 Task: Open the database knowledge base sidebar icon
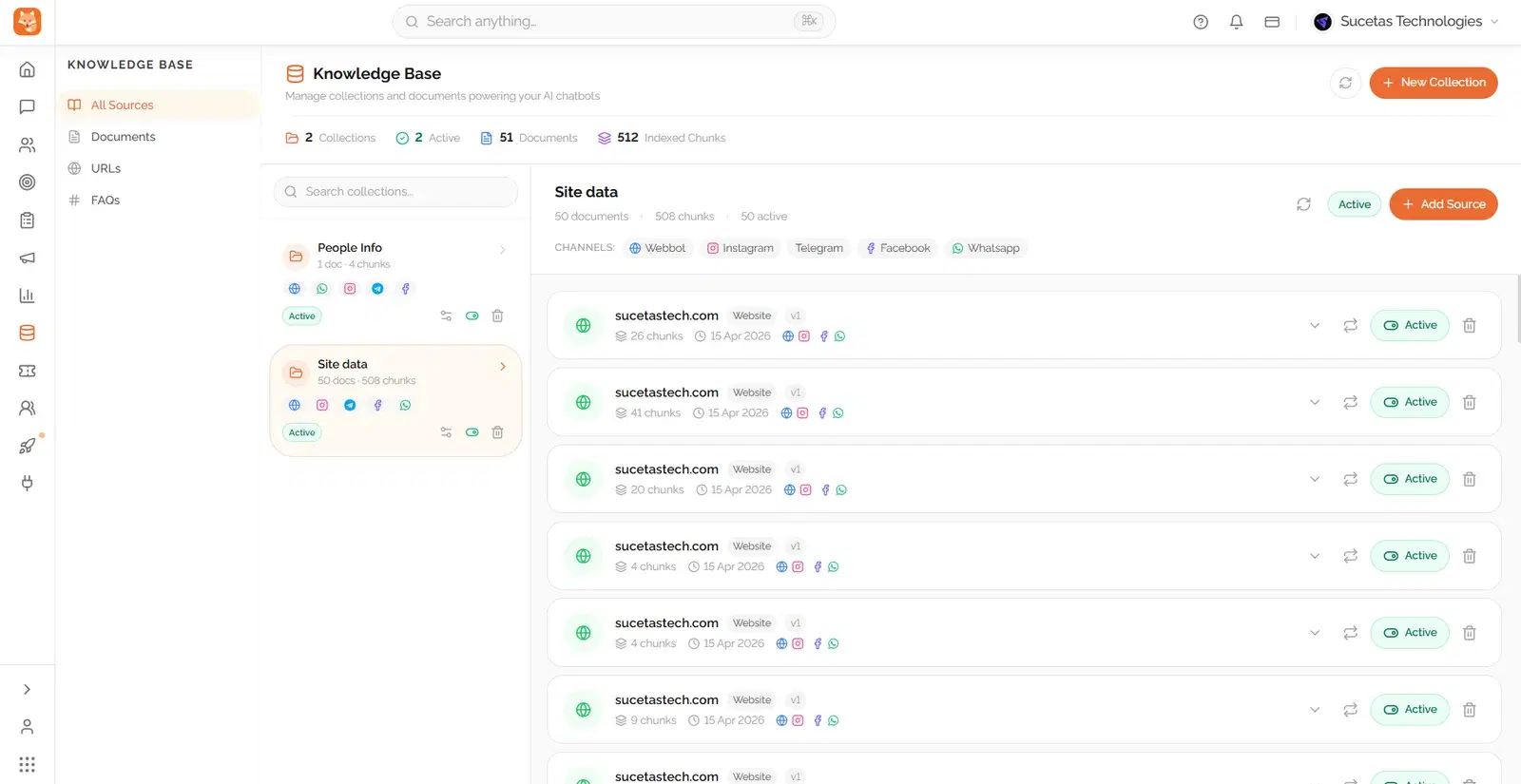28,334
